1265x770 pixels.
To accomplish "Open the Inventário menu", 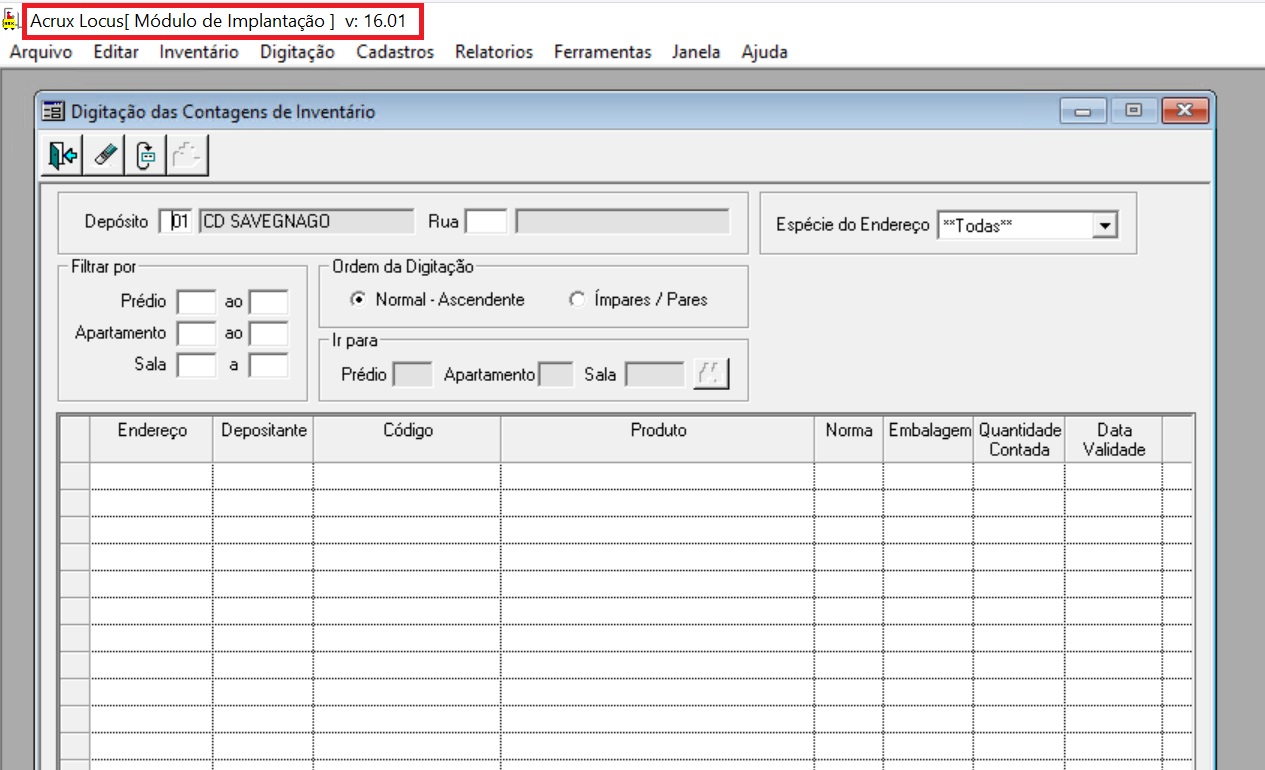I will (x=199, y=52).
